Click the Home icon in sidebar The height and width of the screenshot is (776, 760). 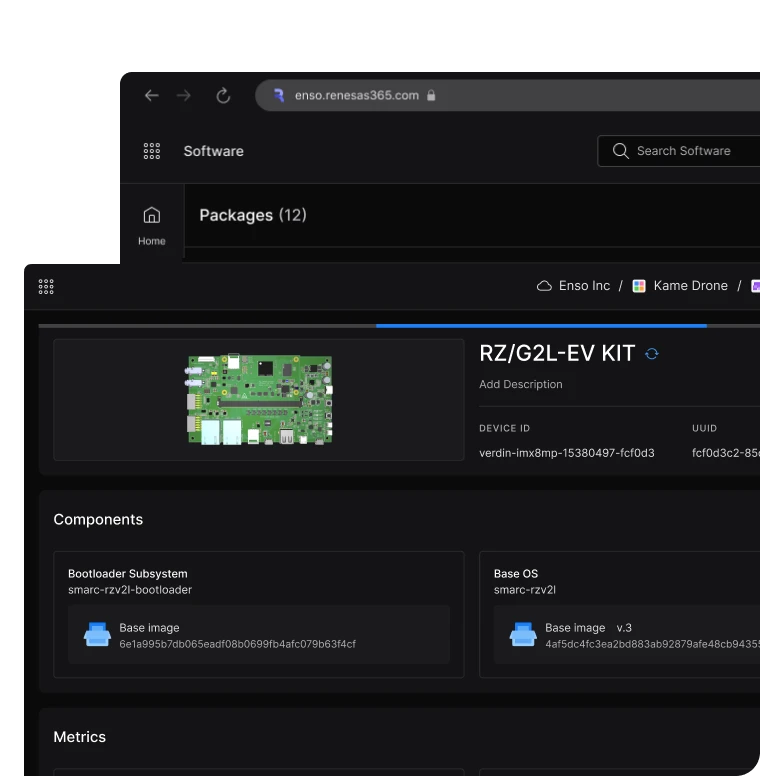152,215
